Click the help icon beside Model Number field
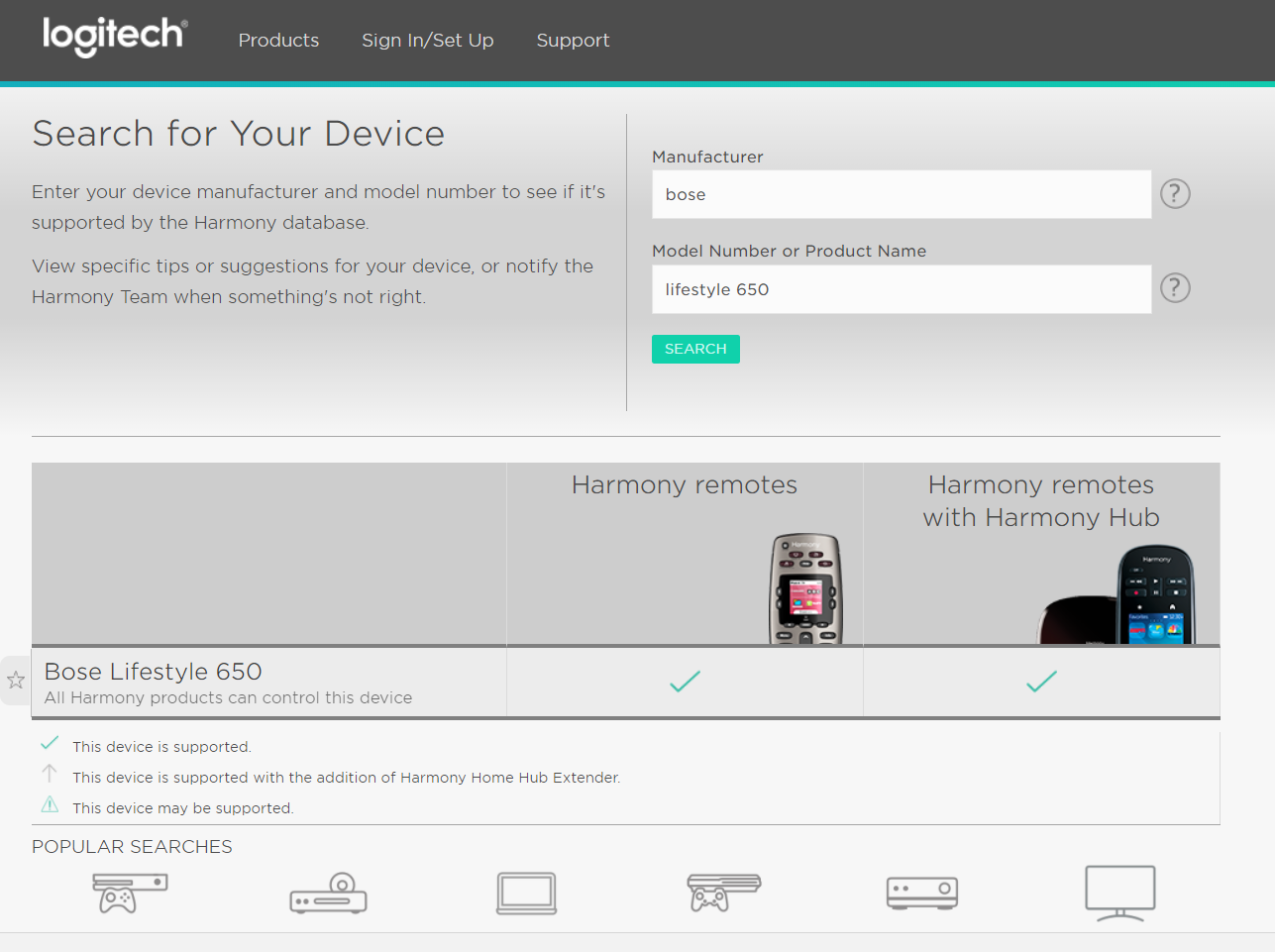The image size is (1275, 952). click(x=1175, y=288)
